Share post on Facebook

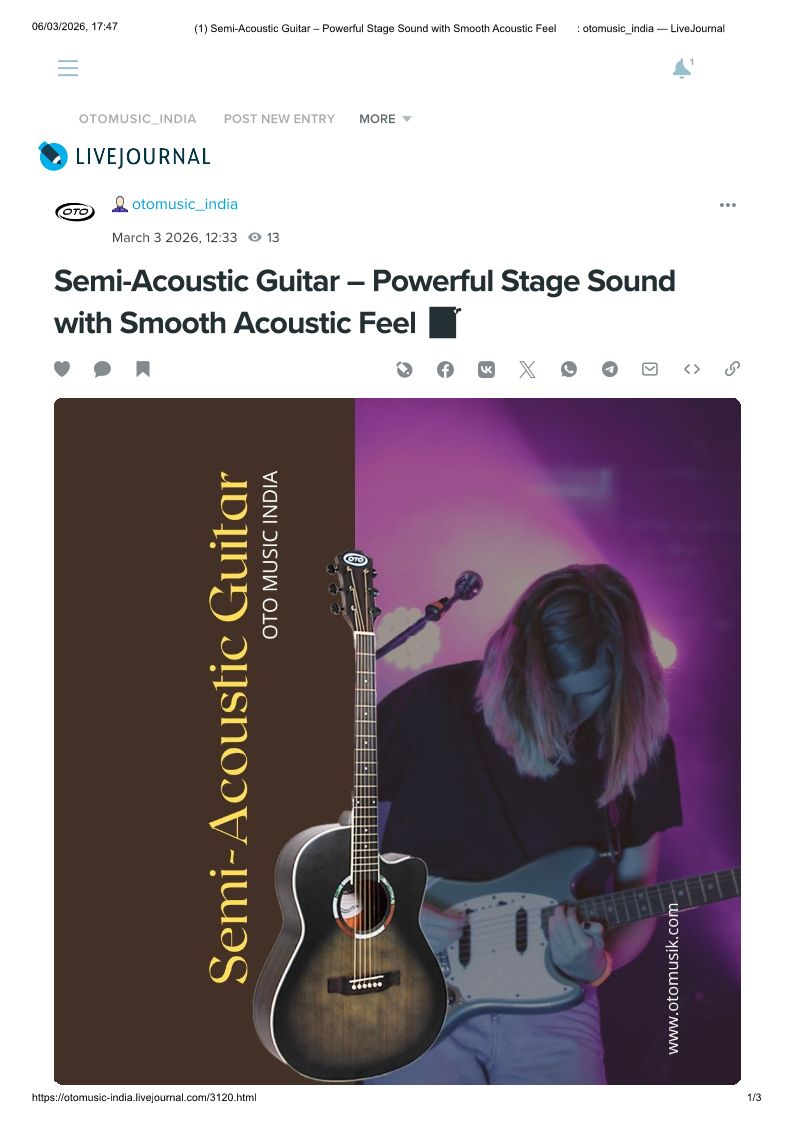click(x=446, y=369)
